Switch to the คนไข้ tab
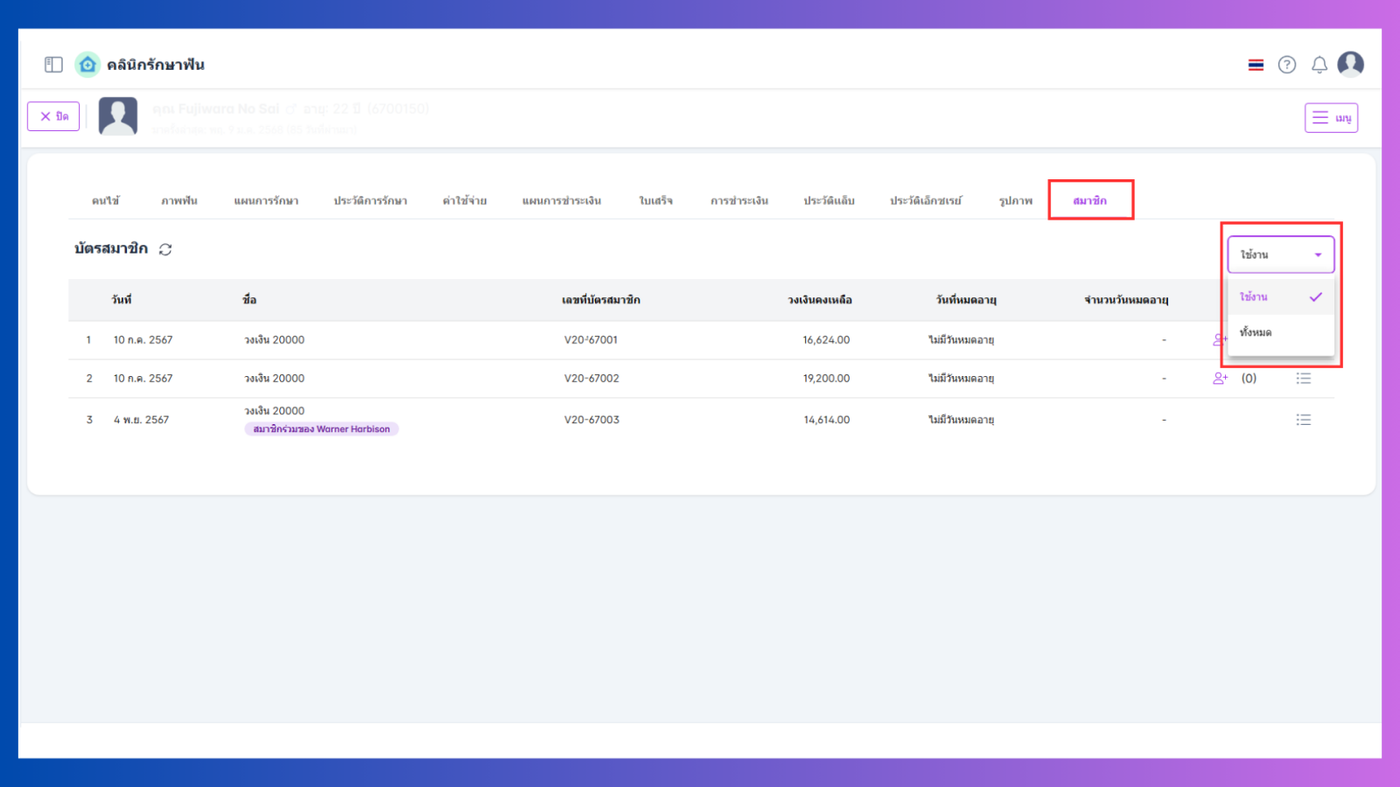Image resolution: width=1400 pixels, height=787 pixels. pyautogui.click(x=105, y=201)
